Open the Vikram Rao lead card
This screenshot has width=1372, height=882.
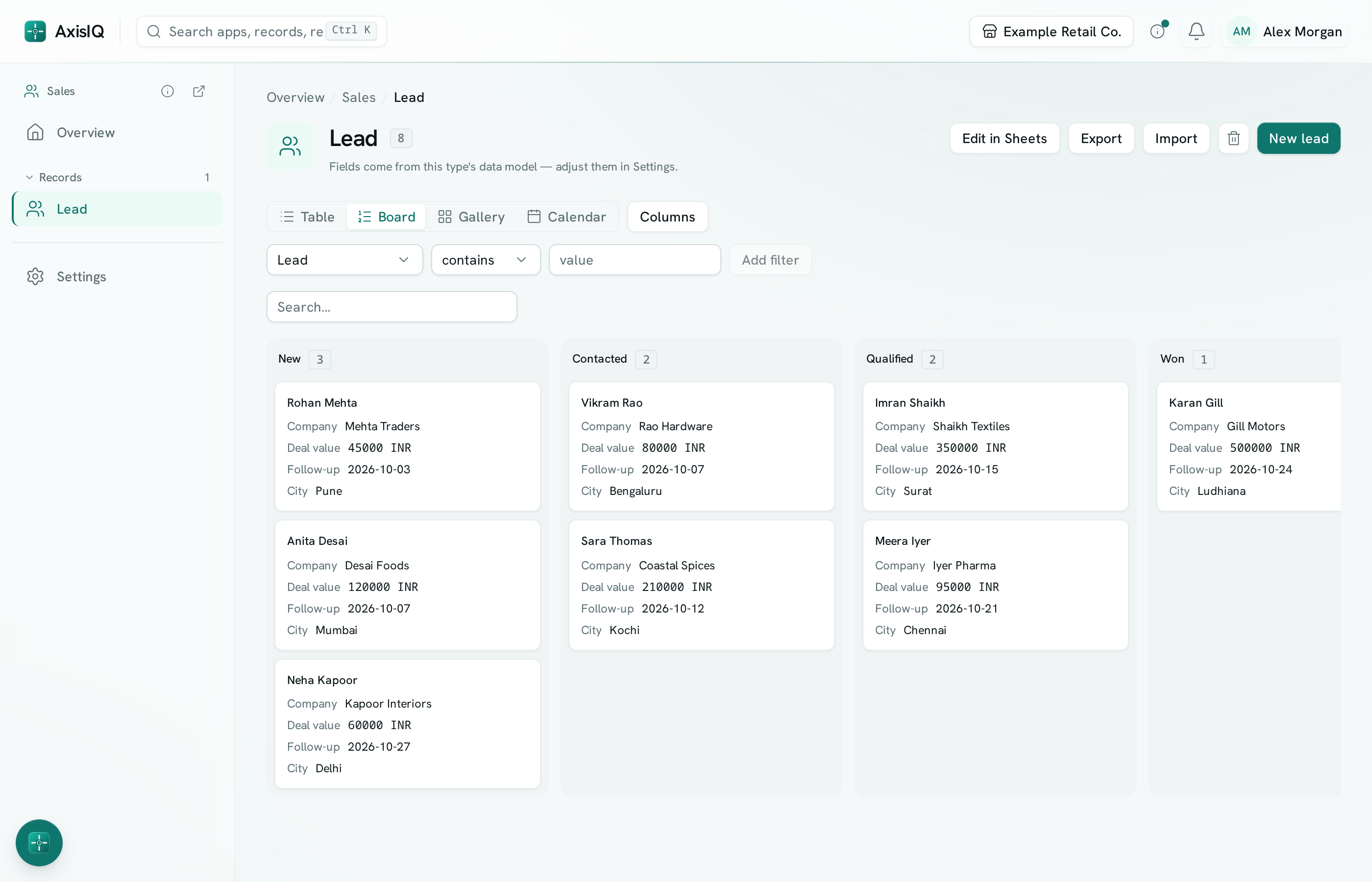701,446
